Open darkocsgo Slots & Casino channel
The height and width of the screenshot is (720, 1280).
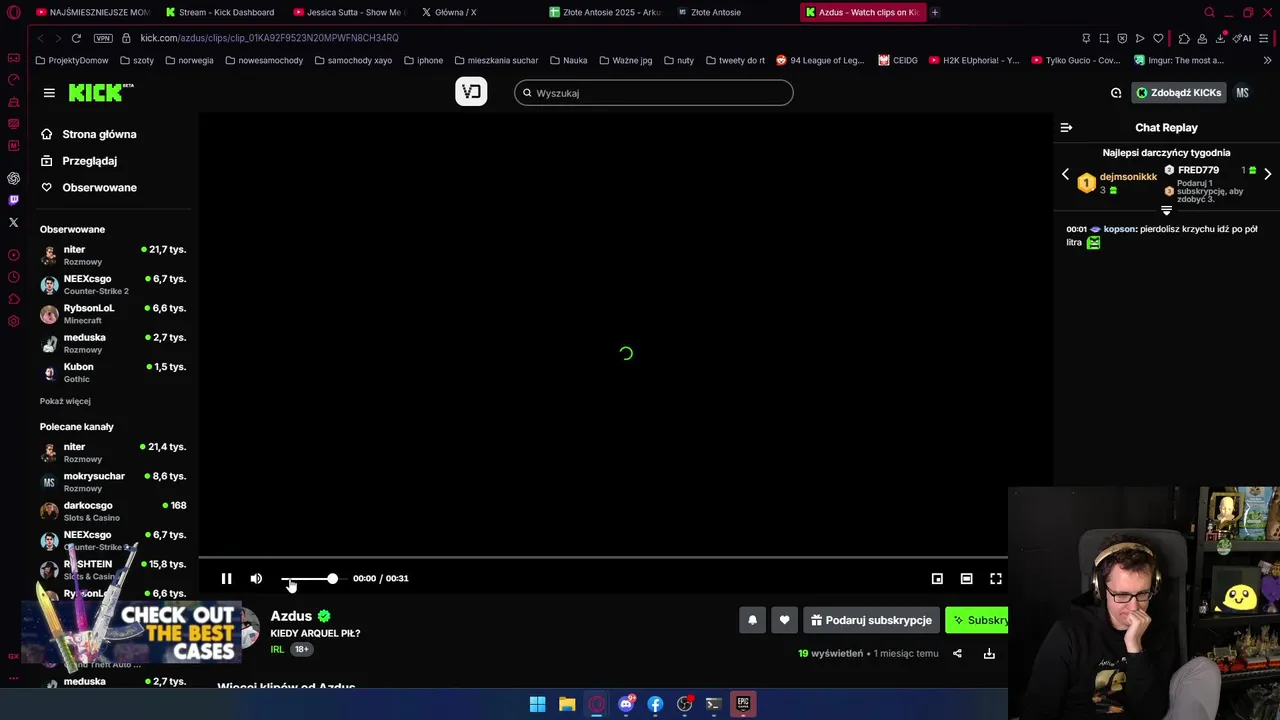tap(113, 511)
